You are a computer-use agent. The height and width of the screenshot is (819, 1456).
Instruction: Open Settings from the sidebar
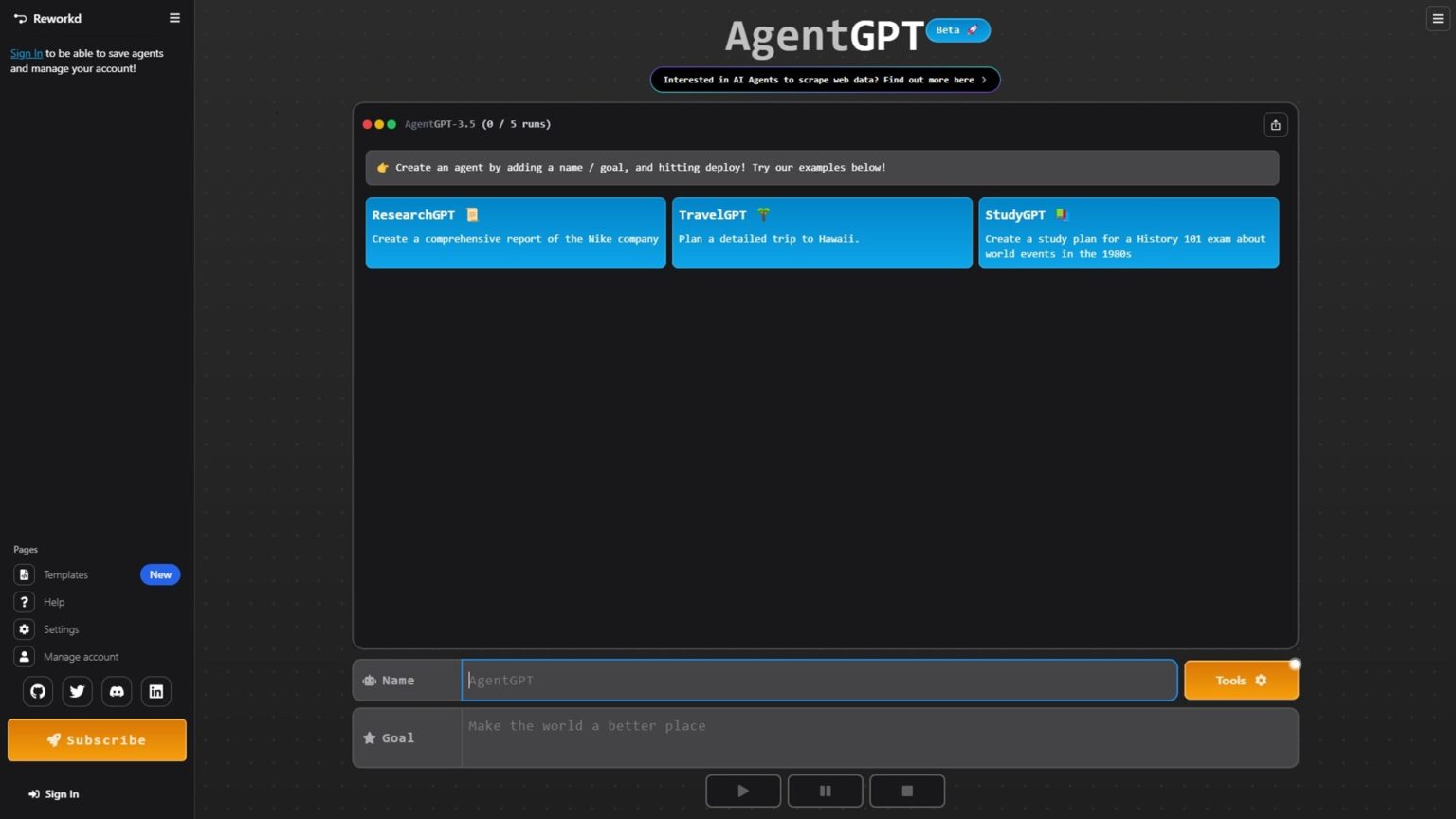(x=61, y=628)
